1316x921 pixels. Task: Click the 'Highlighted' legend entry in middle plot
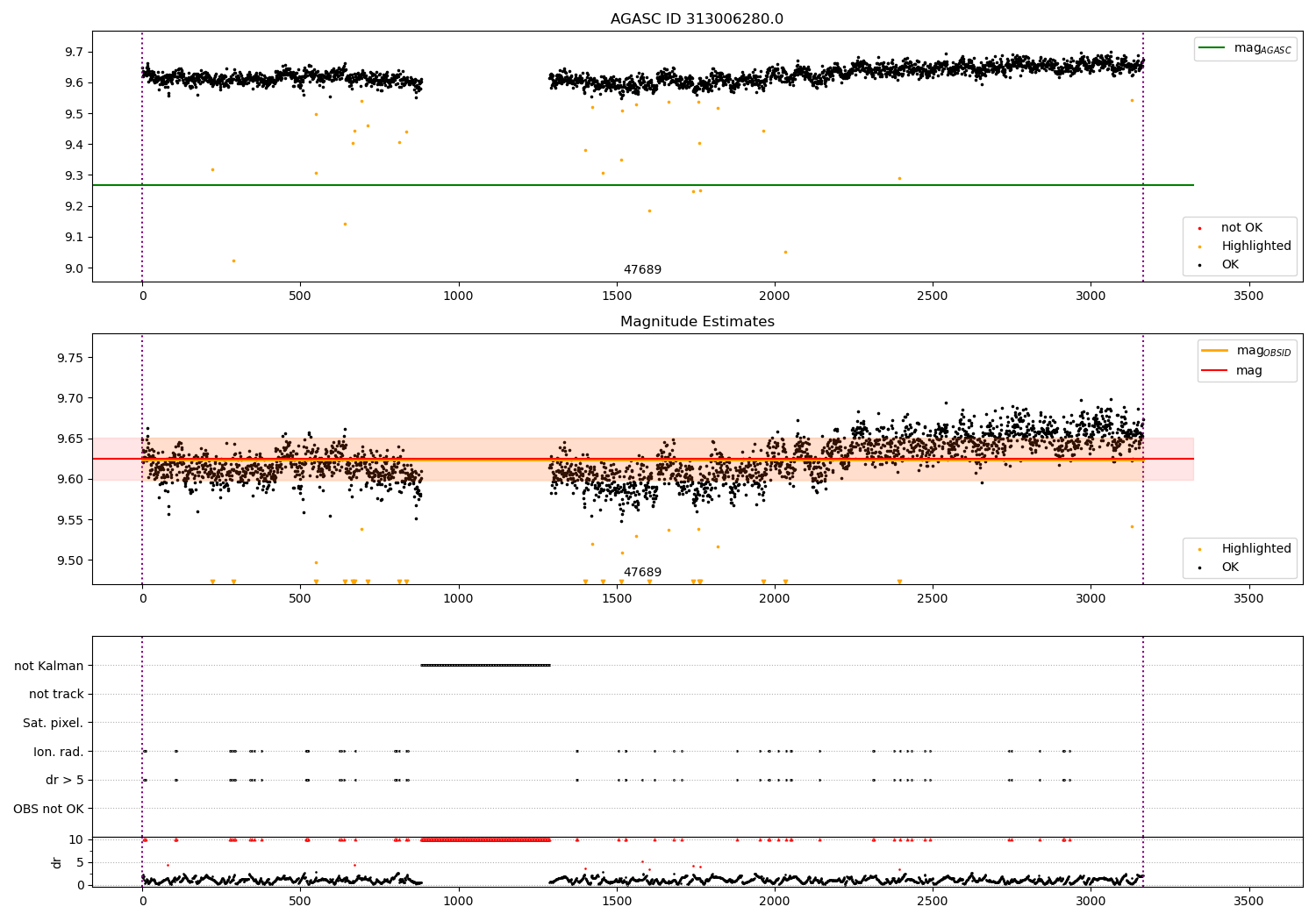pyautogui.click(x=1255, y=549)
